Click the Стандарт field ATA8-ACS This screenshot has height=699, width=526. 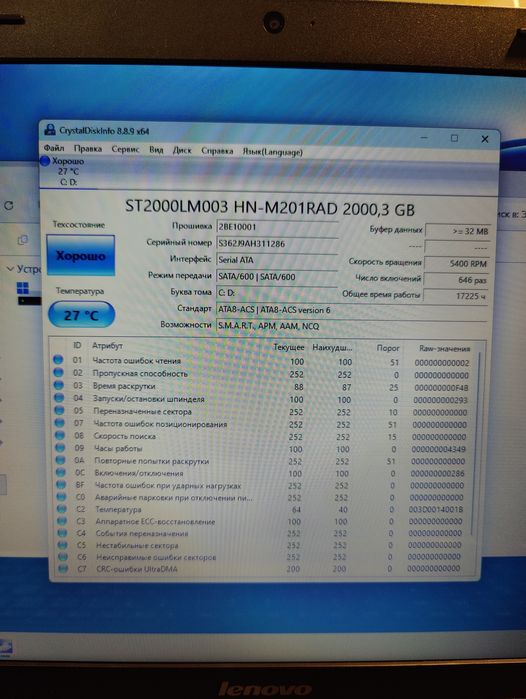(x=351, y=309)
